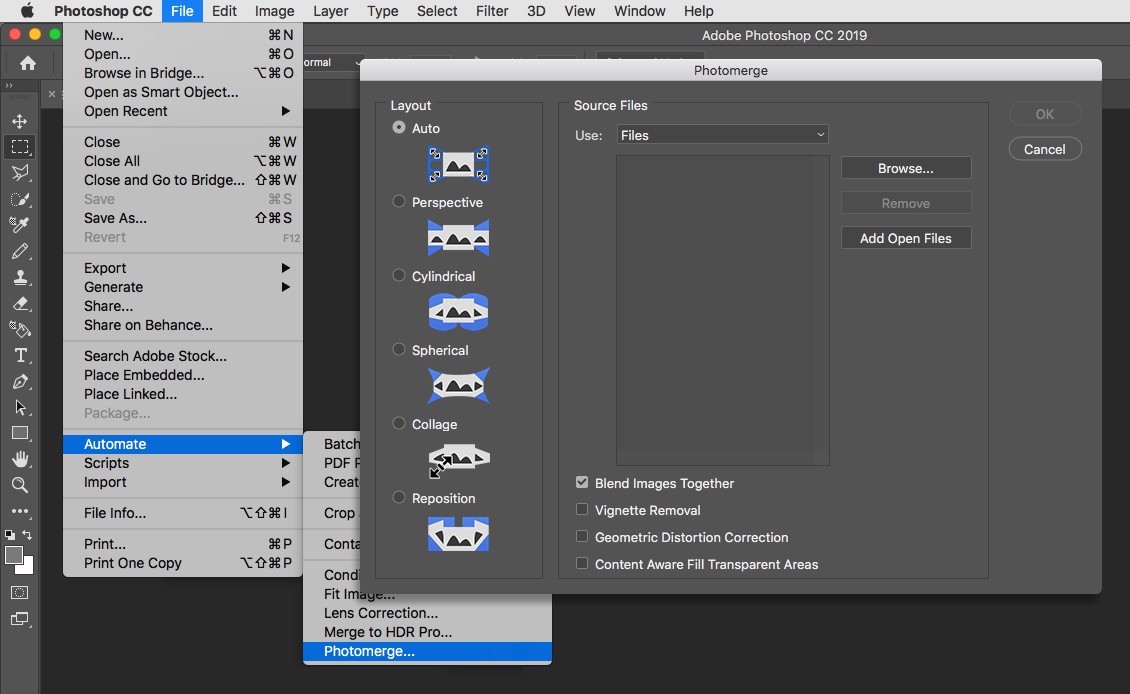Image resolution: width=1130 pixels, height=694 pixels.
Task: Select the Rectangular Marquee tool
Action: point(19,147)
